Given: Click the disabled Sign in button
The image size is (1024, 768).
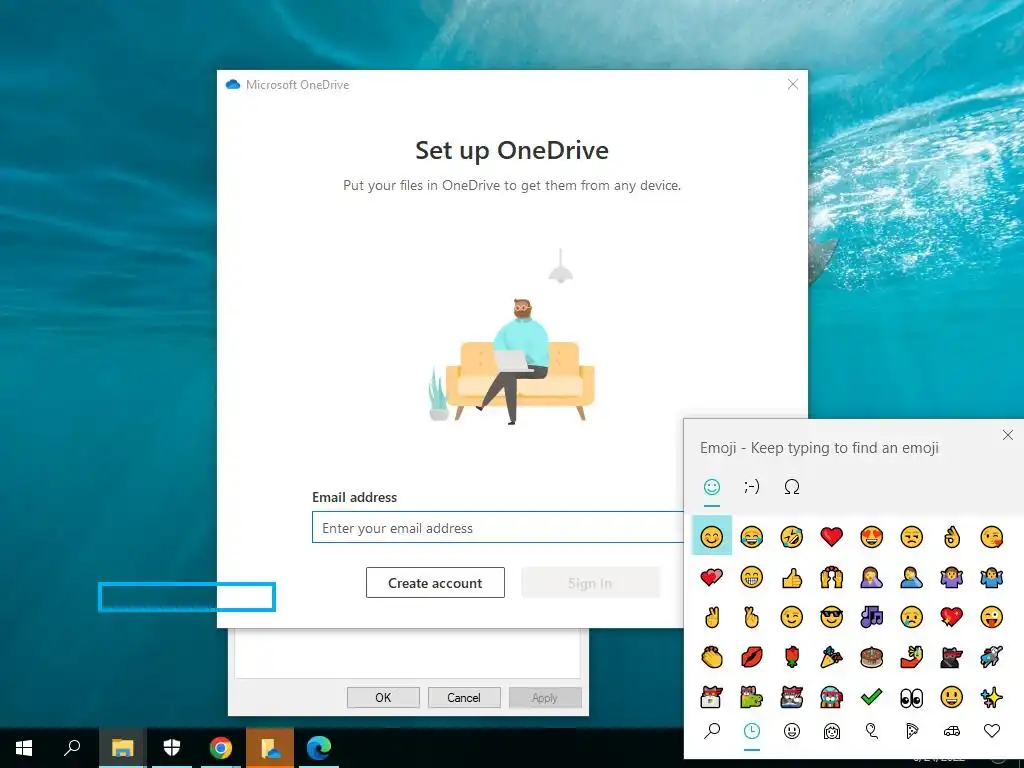Looking at the screenshot, I should click(590, 583).
